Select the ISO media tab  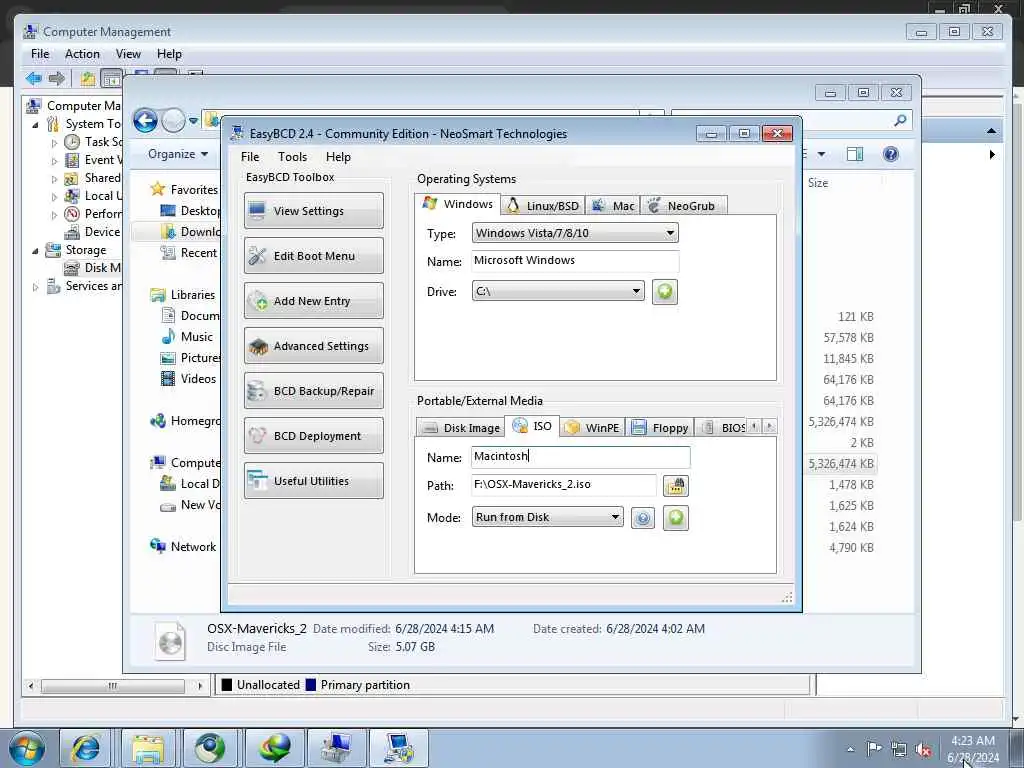point(532,426)
